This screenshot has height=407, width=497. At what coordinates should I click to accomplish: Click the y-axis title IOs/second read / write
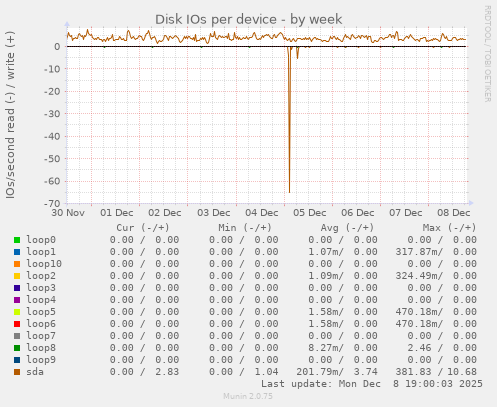(x=10, y=115)
